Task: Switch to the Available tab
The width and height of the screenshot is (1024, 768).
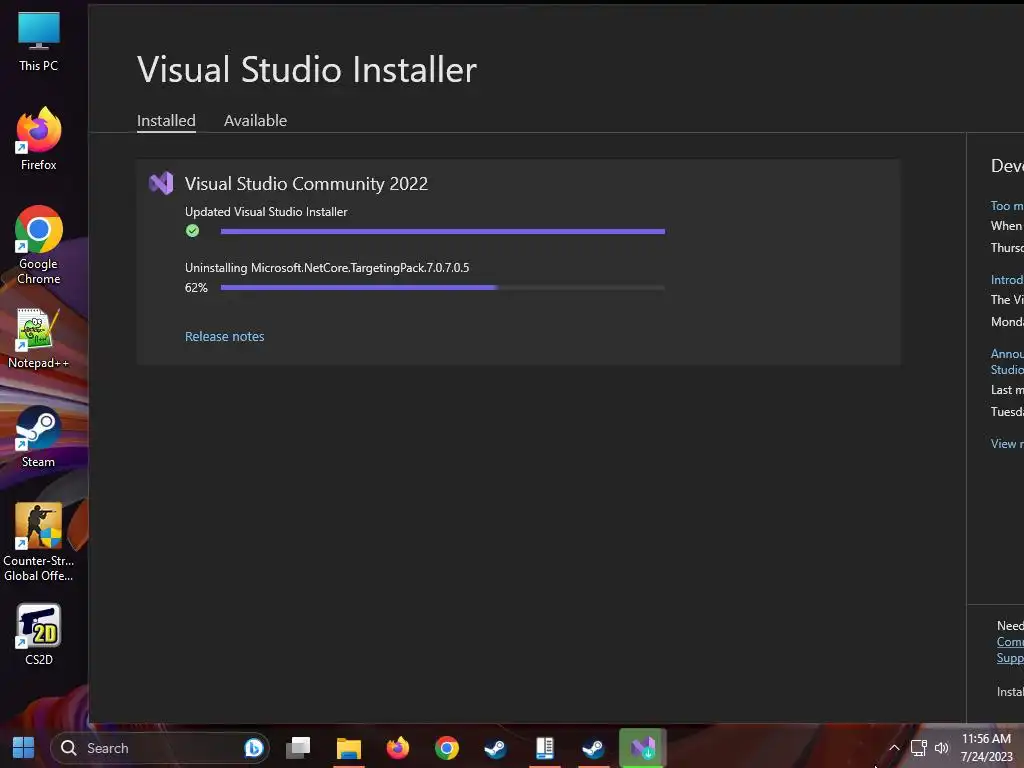Action: click(x=255, y=121)
